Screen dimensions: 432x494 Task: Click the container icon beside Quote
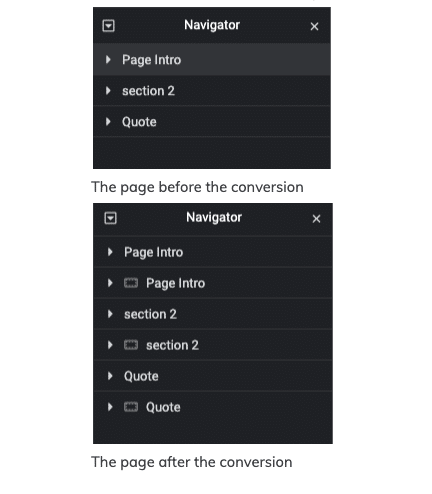click(x=131, y=407)
